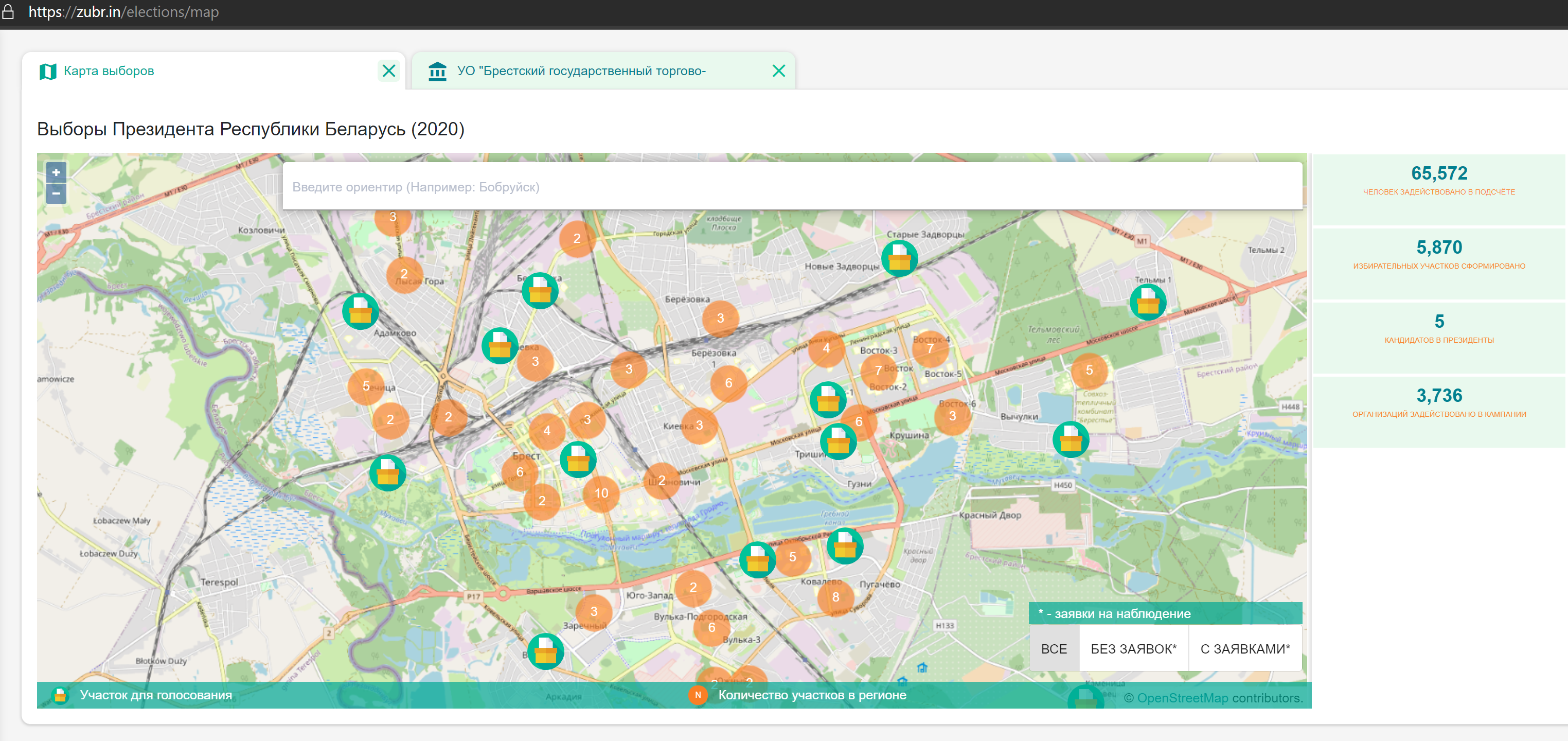Switch to Карта выборов tab
This screenshot has height=741, width=1568.
coord(213,70)
